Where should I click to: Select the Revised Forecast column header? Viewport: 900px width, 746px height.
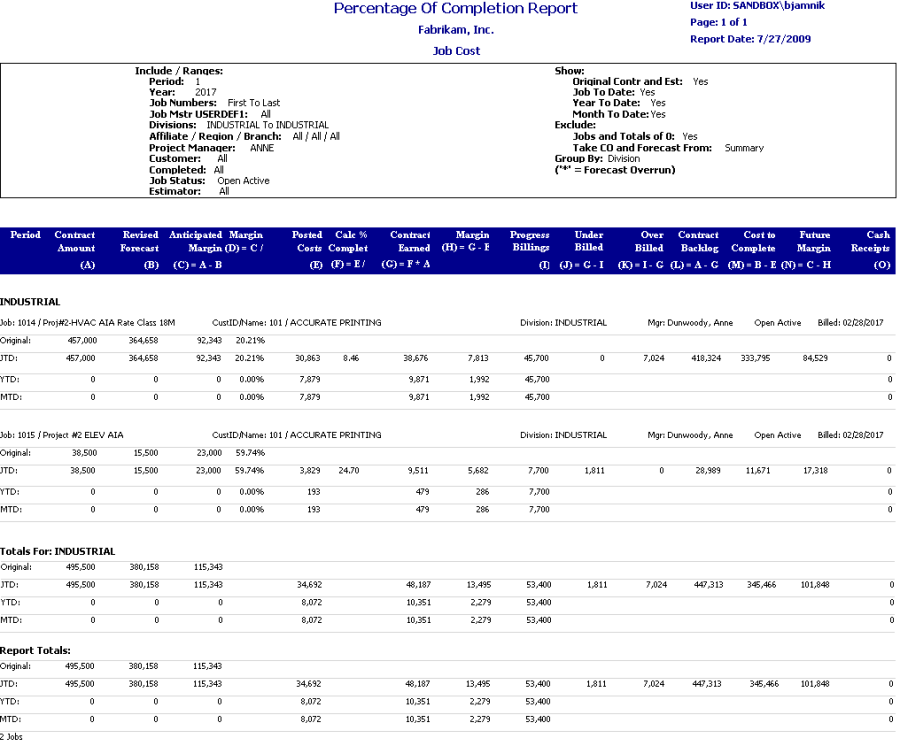tap(140, 241)
